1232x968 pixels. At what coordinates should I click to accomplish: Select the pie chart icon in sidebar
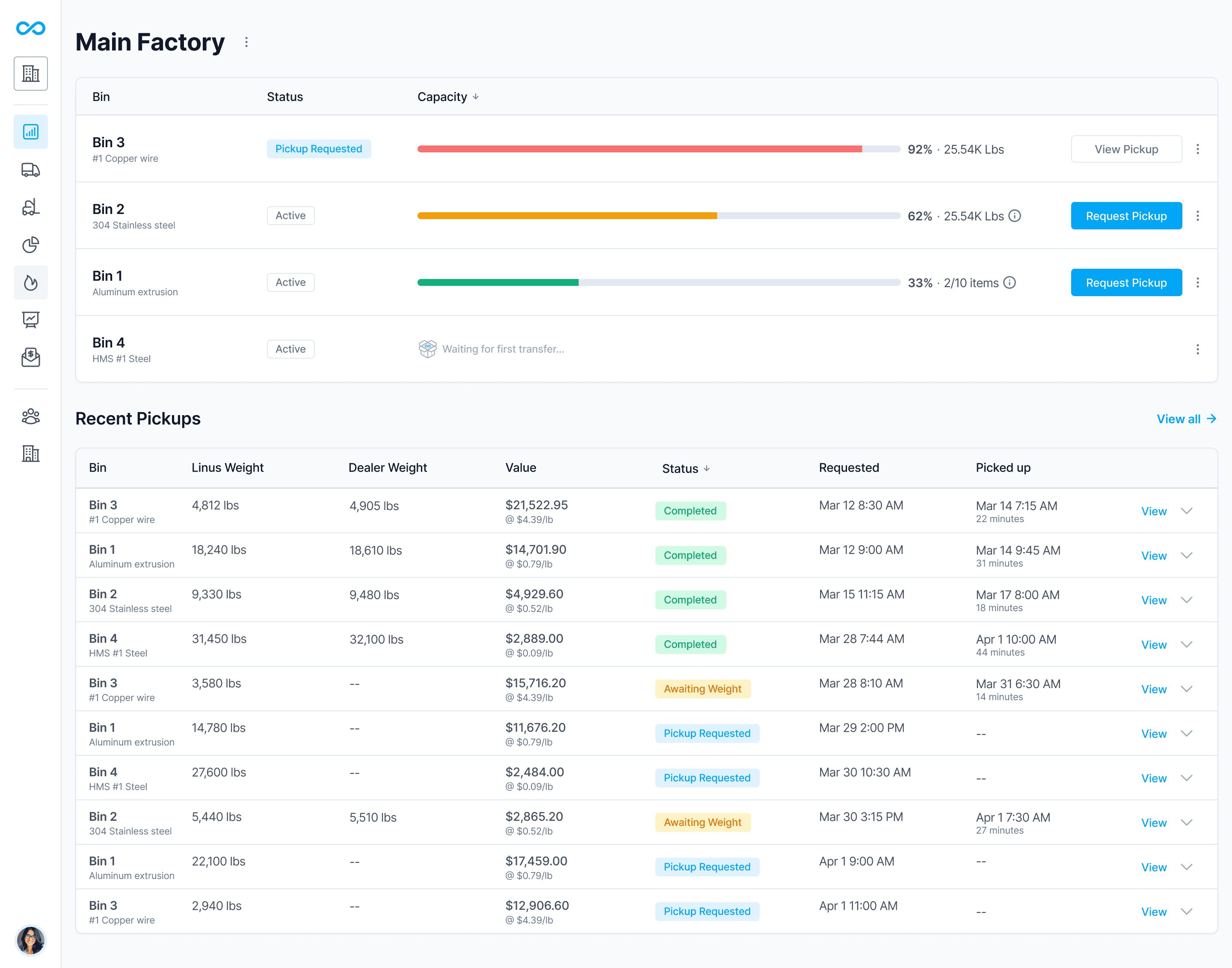coord(31,245)
